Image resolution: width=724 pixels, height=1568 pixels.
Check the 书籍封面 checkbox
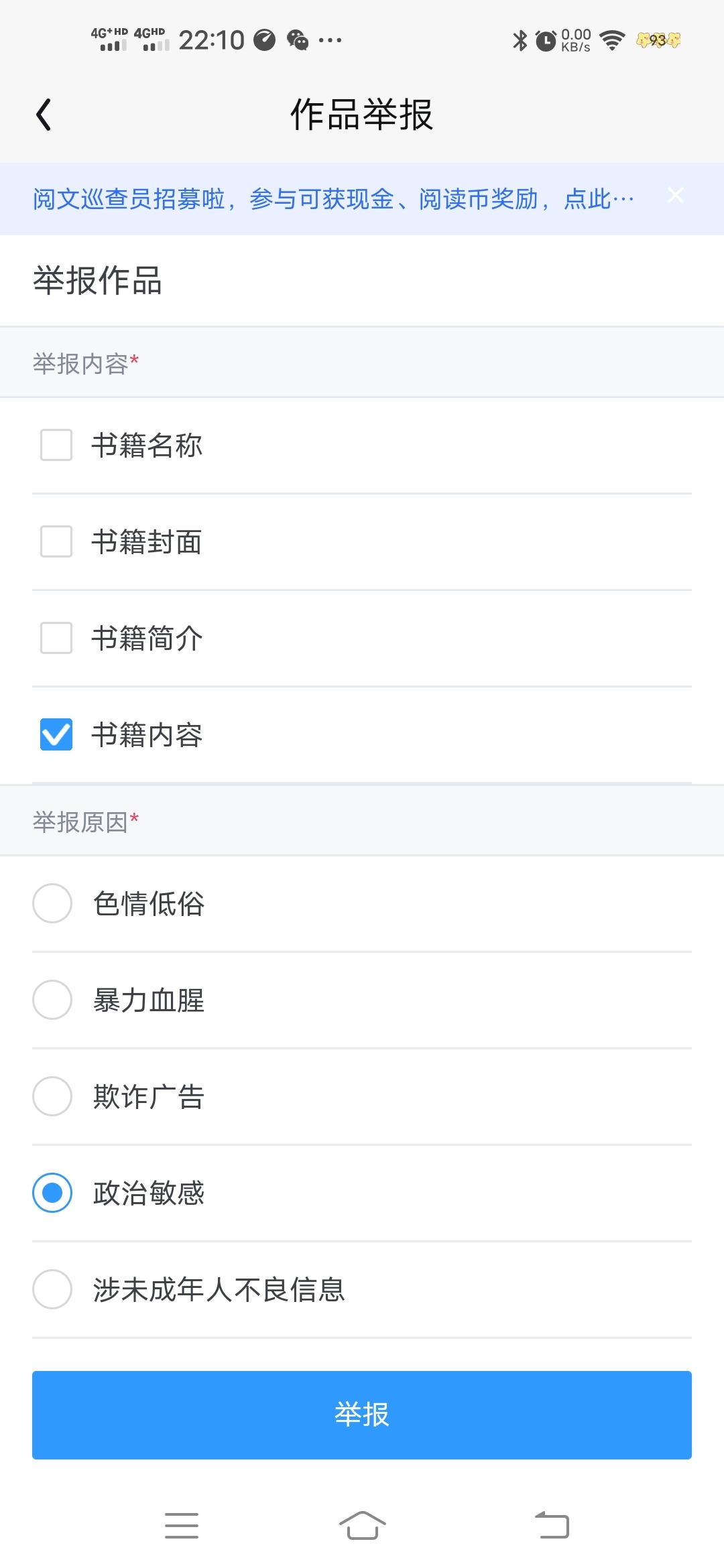[x=56, y=541]
